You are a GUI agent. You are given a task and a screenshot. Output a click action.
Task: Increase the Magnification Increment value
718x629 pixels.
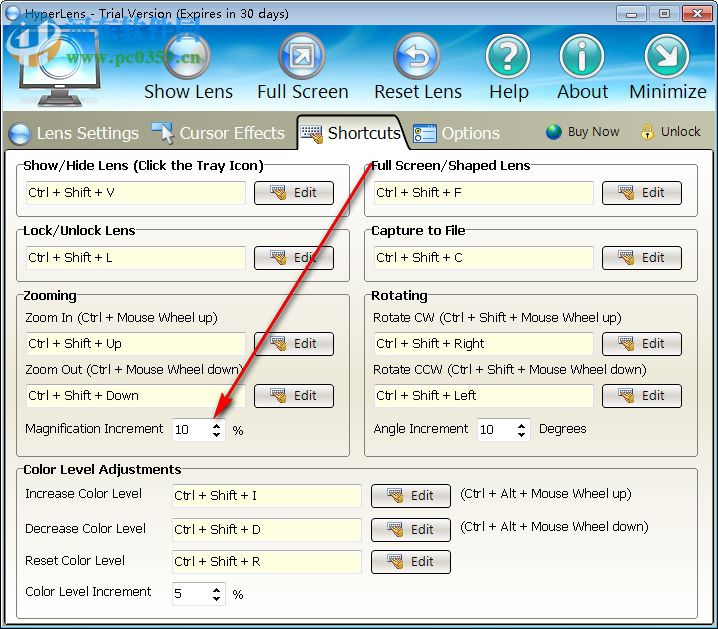217,425
